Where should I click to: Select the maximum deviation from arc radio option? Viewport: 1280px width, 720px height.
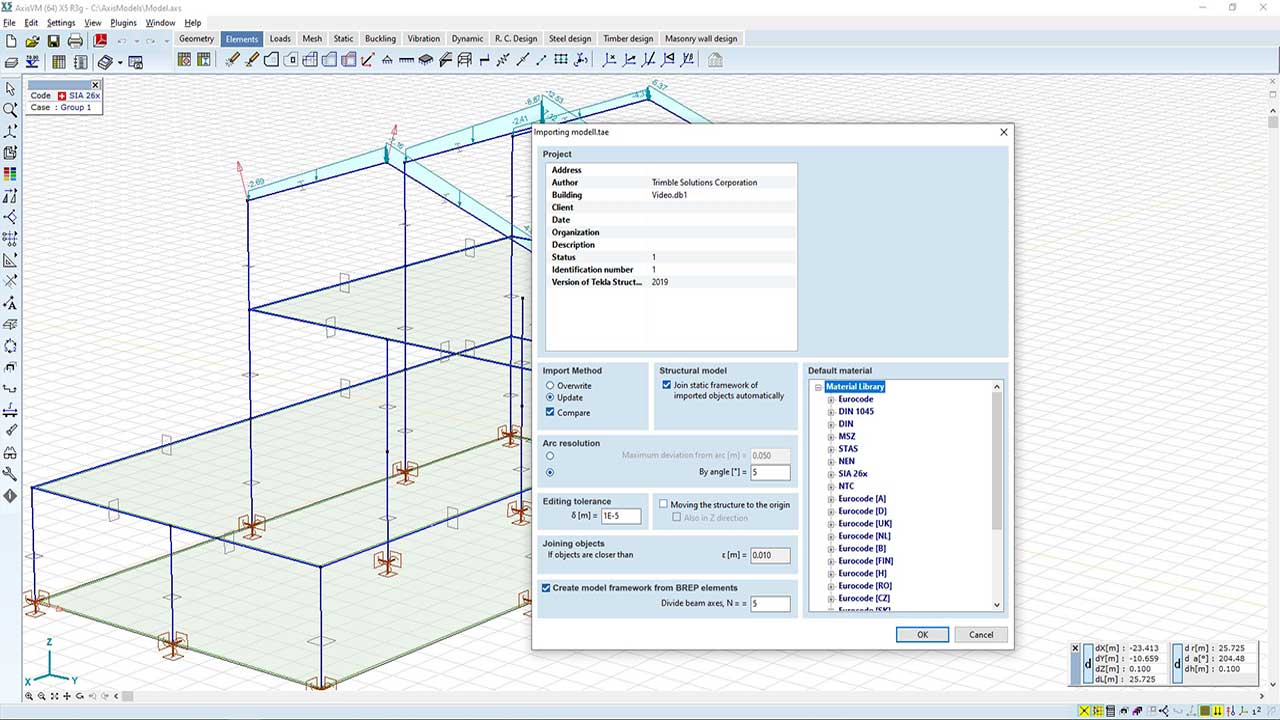tap(550, 456)
